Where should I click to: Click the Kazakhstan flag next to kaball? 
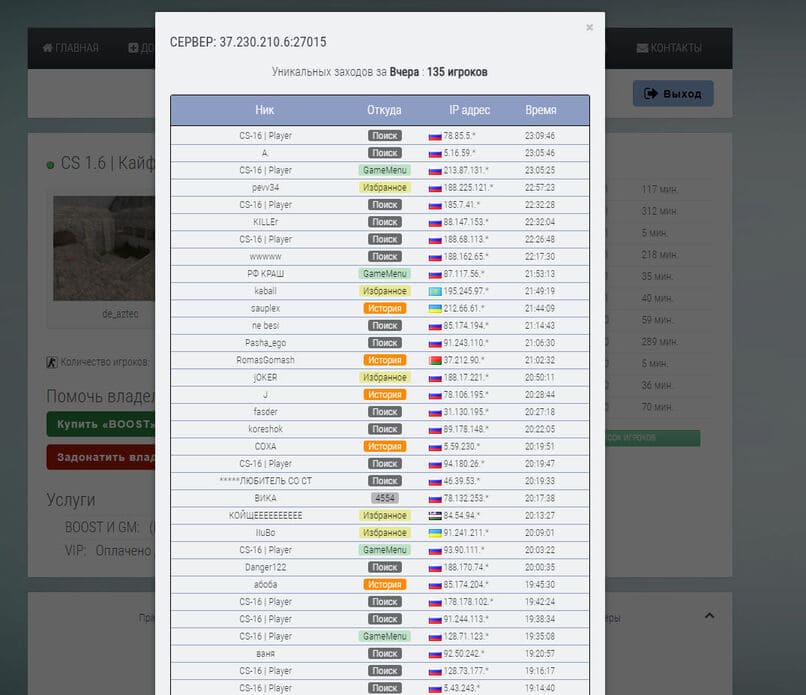tap(435, 291)
